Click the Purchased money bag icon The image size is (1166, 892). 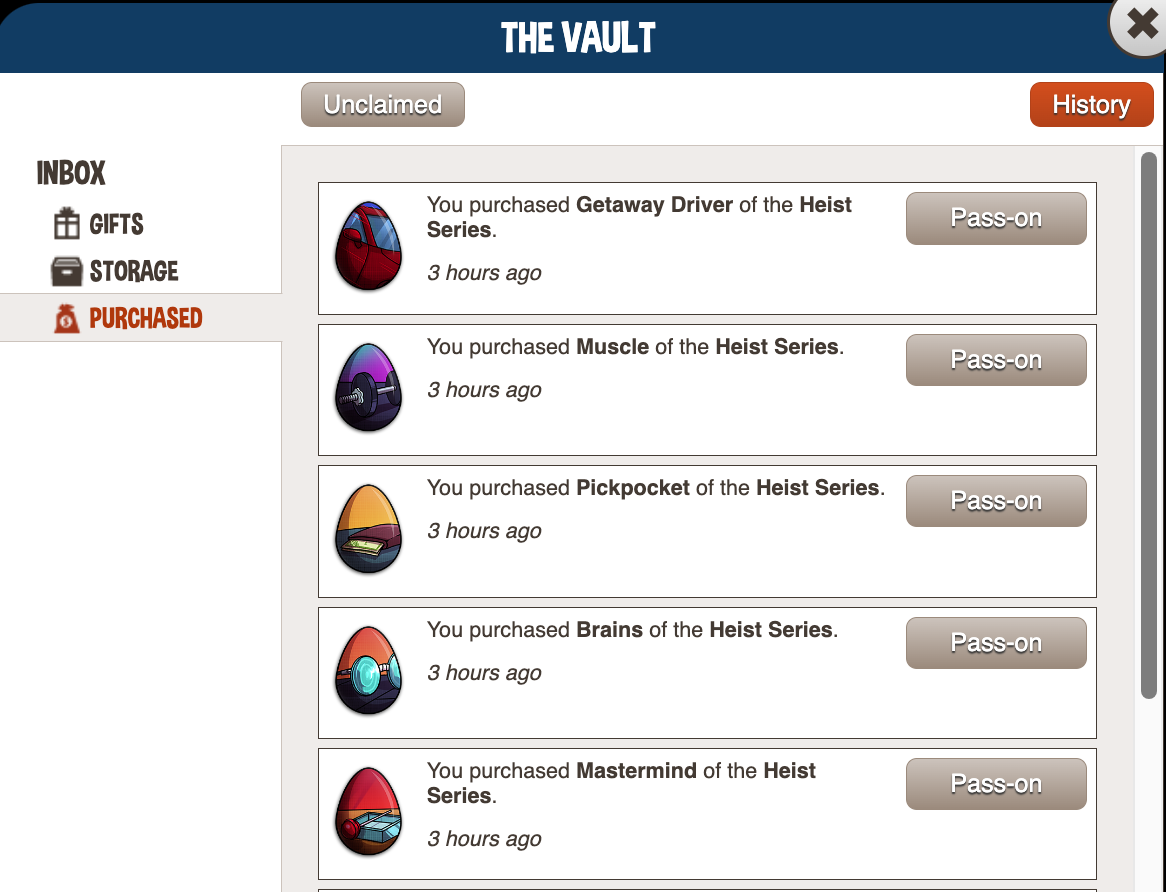(66, 318)
